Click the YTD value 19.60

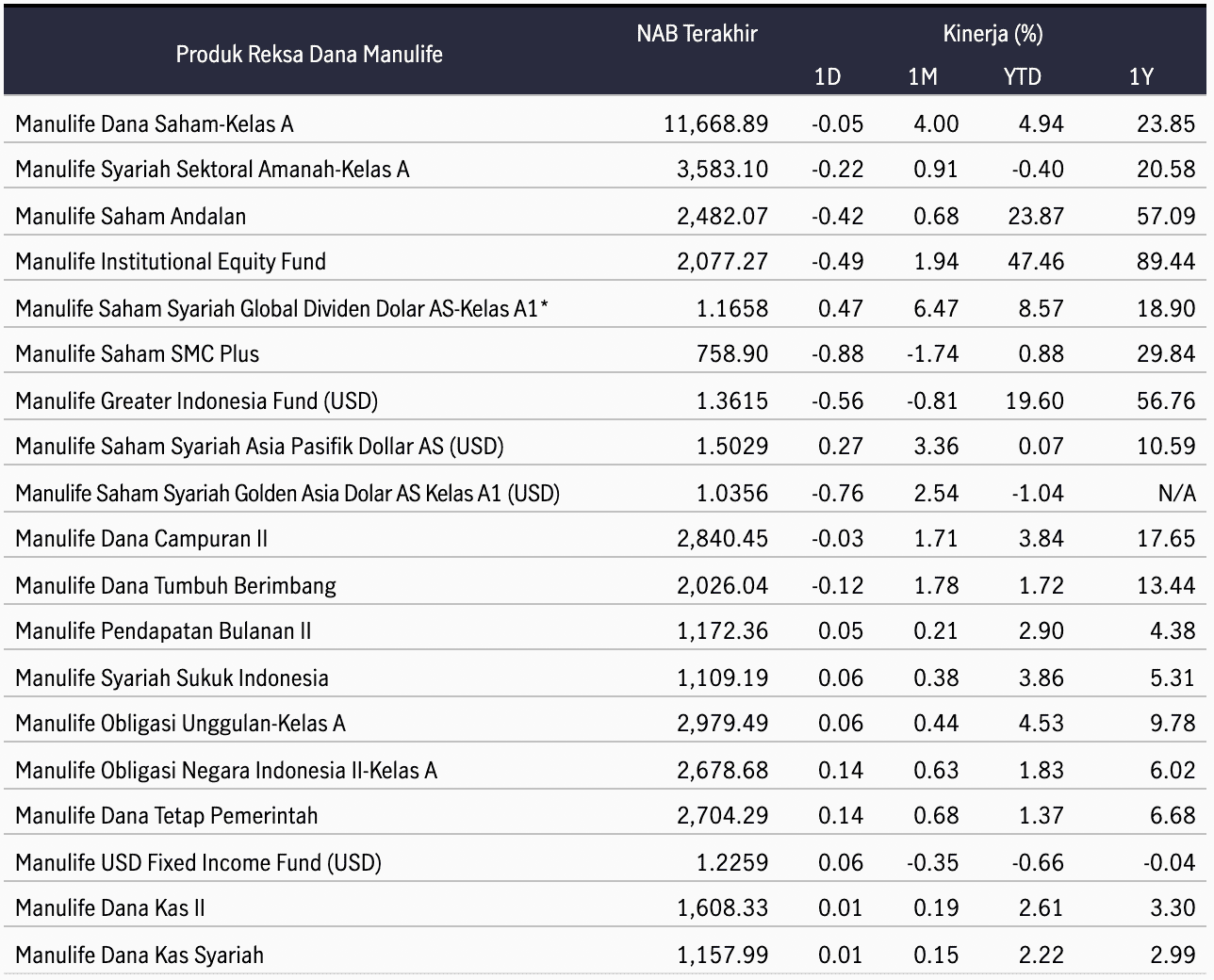coord(1036,400)
